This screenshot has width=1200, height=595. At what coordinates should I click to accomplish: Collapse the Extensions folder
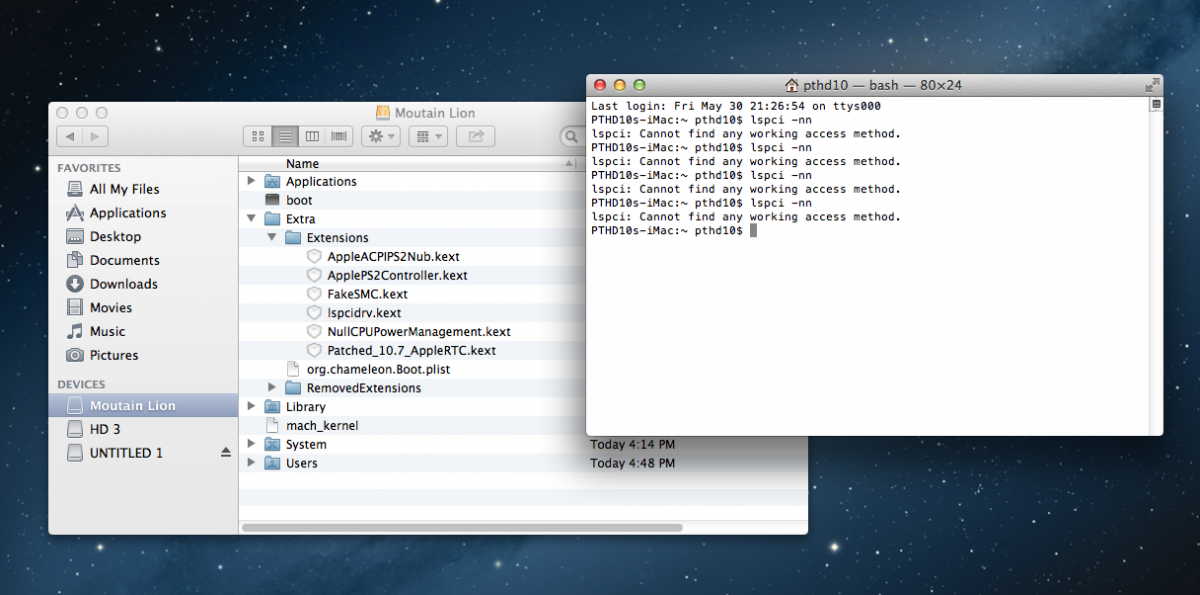click(x=272, y=238)
